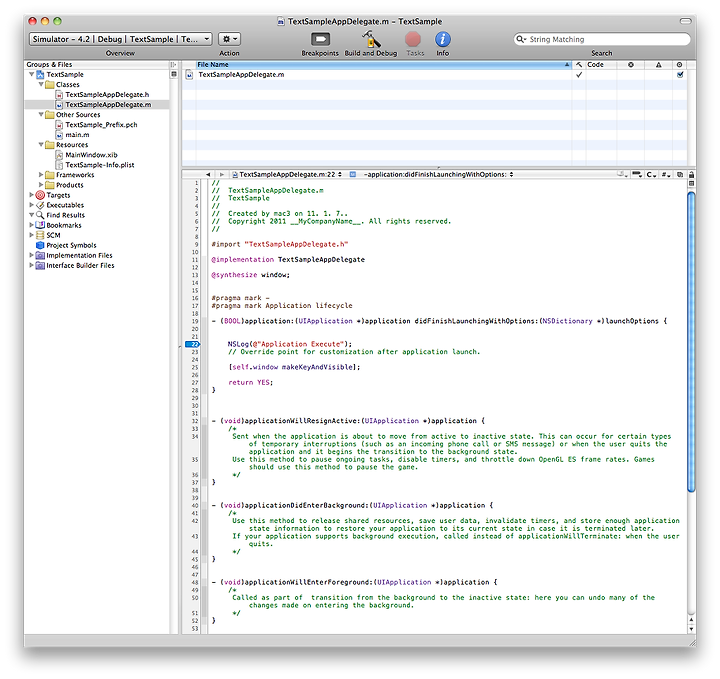The height and width of the screenshot is (679, 720).
Task: Toggle breakpoint marker at line 22
Action: pos(193,344)
